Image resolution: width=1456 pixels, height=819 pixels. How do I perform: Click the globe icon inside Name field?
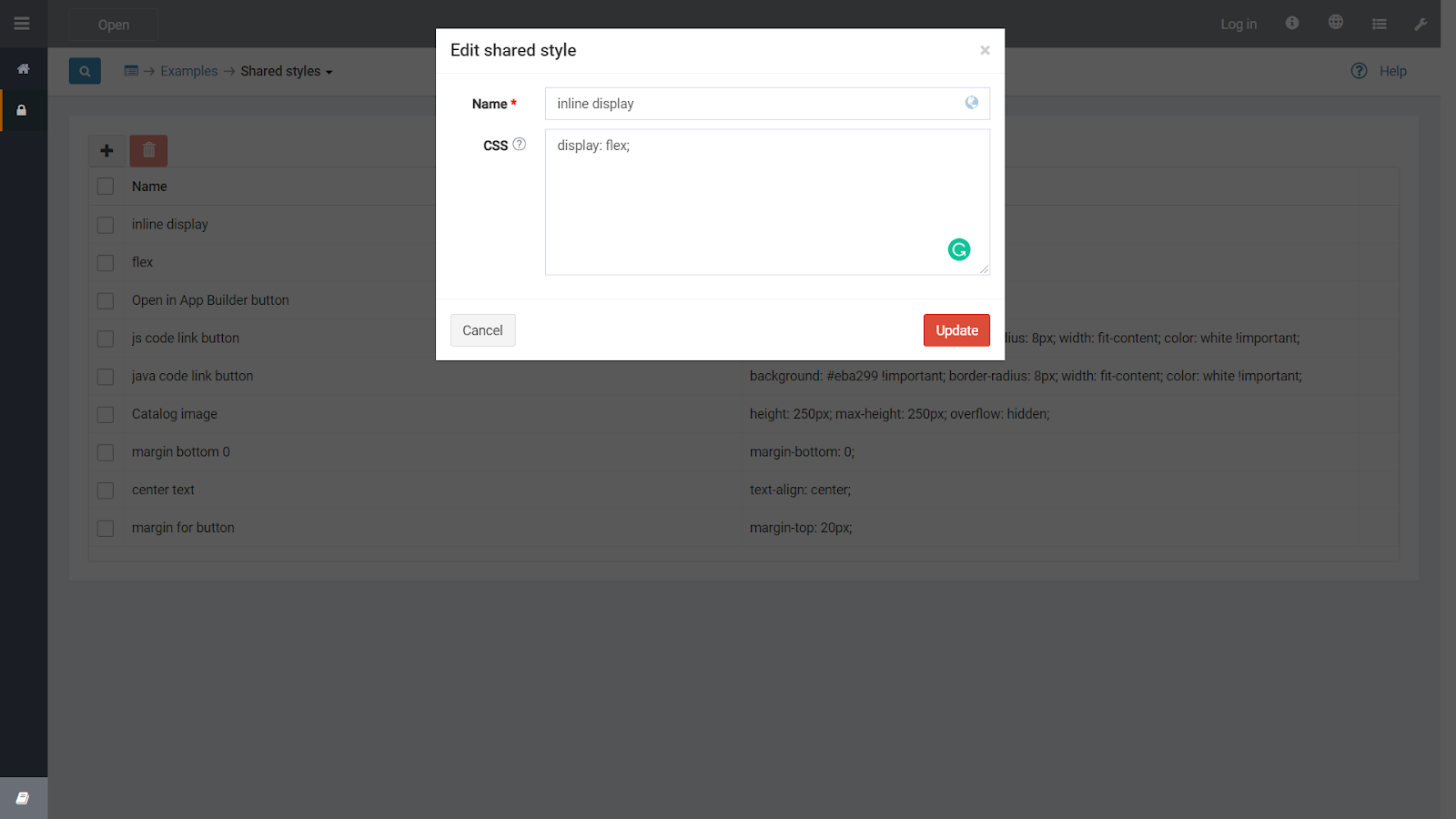click(972, 103)
